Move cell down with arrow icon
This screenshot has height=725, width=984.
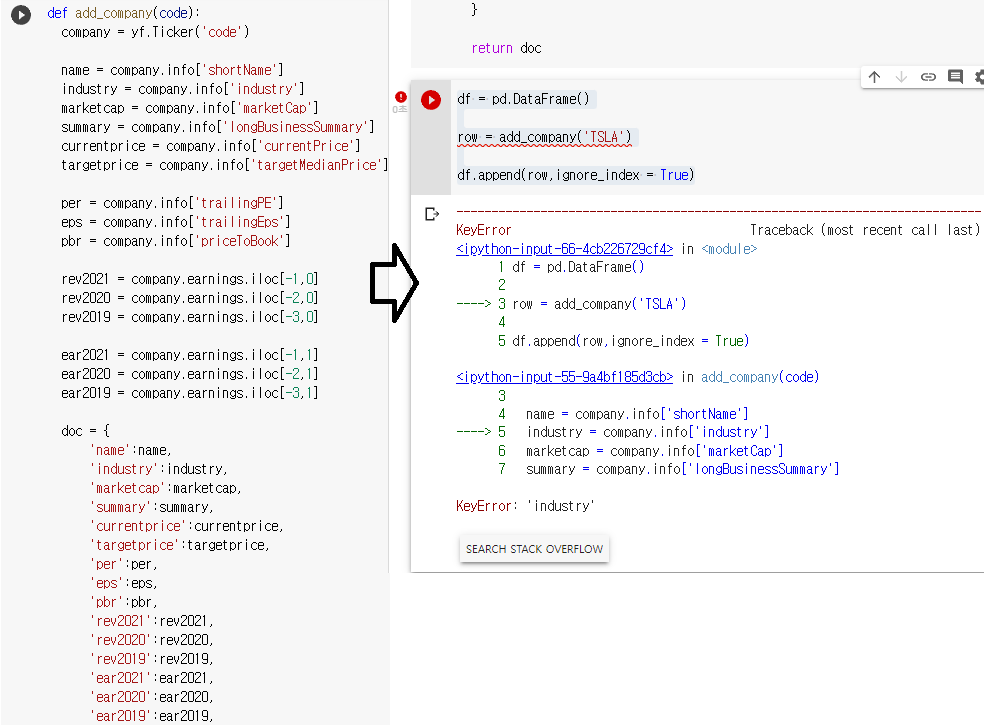(x=901, y=77)
